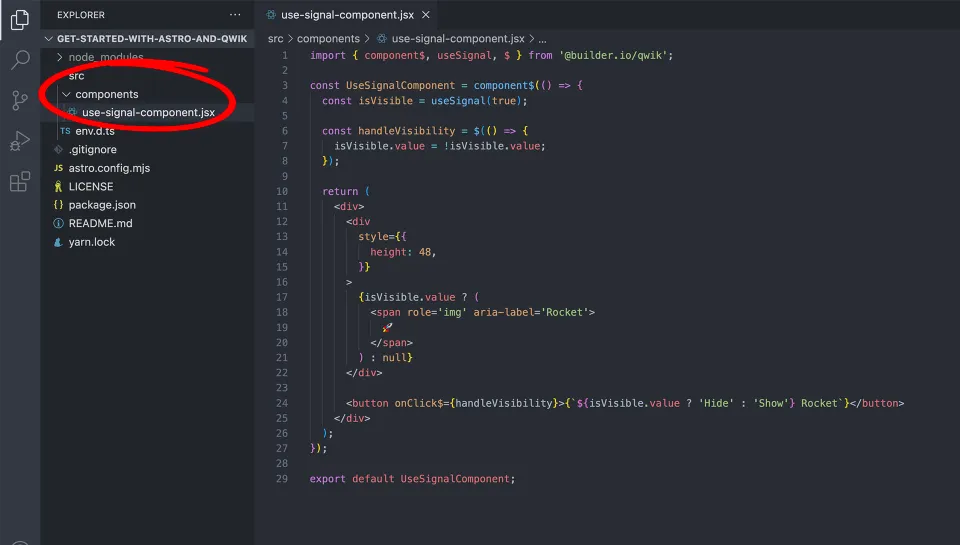Screen dimensions: 960x545
Task: Click 'onClick$={handleVisibility}' on line 24
Action: (476, 403)
